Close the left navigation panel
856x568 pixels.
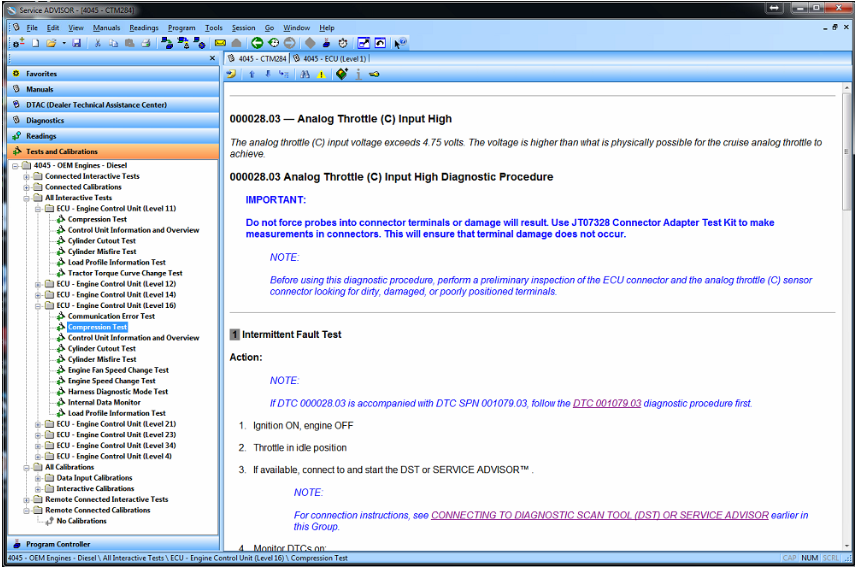(x=212, y=58)
